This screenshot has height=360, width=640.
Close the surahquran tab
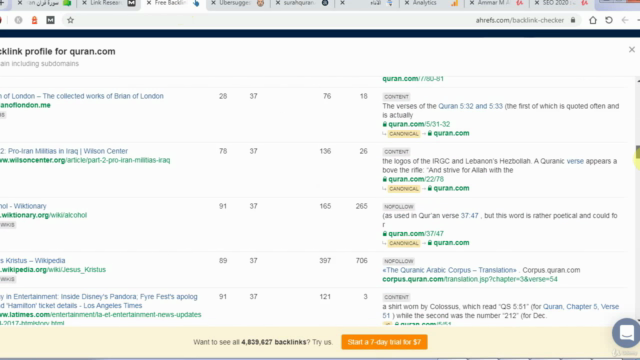278,3
